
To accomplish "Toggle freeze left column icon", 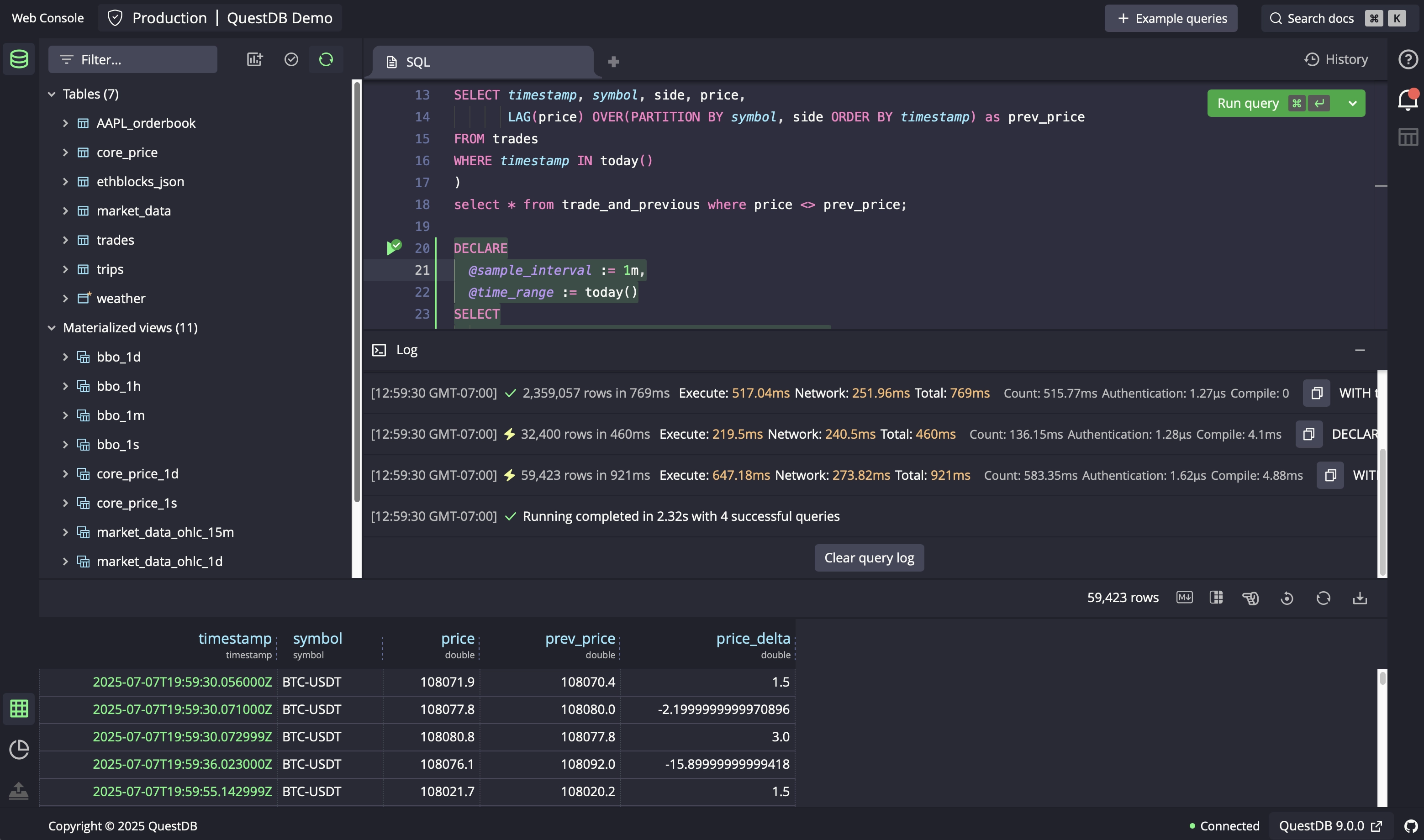I will [1216, 598].
